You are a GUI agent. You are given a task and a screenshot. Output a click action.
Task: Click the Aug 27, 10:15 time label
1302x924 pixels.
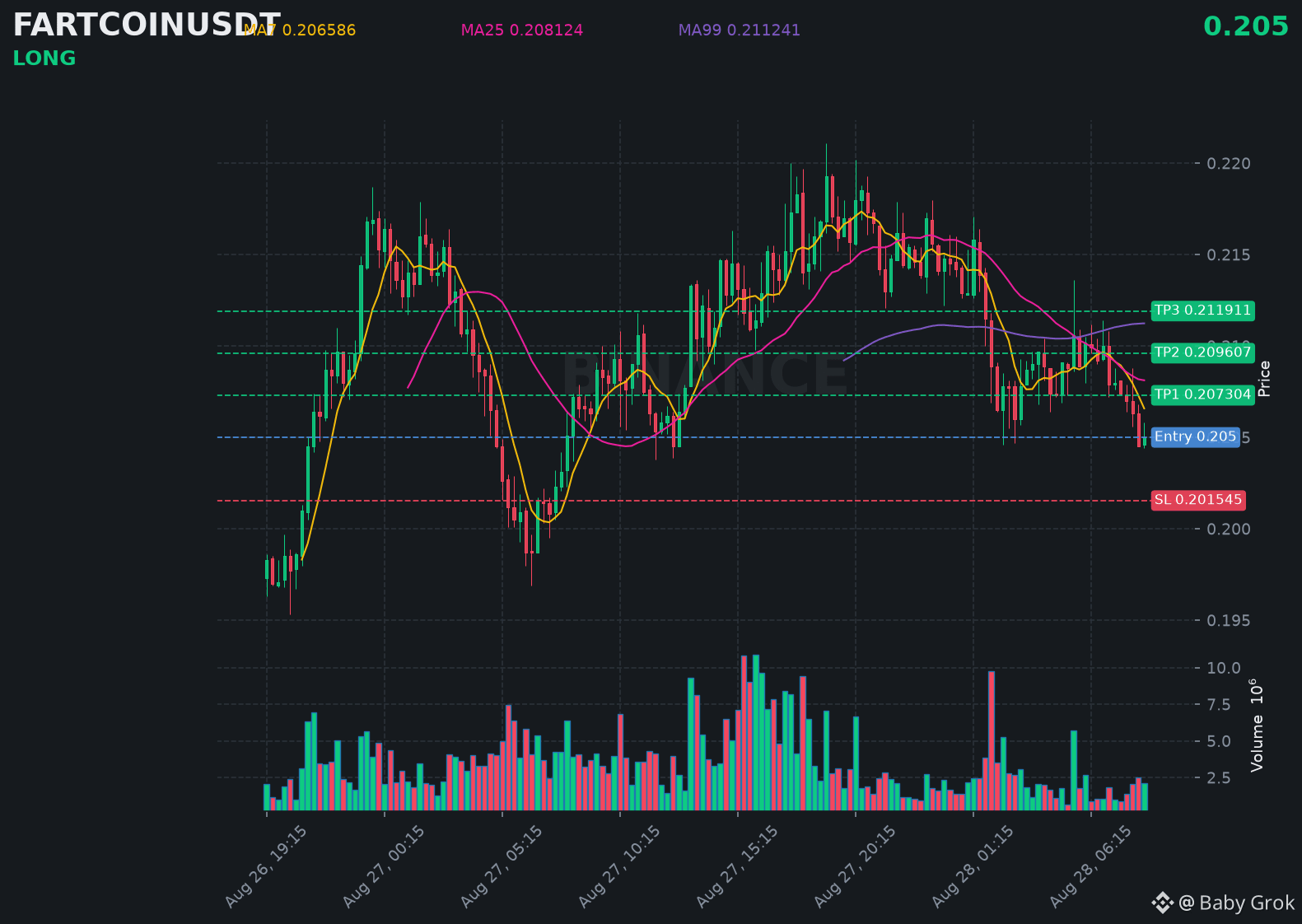[x=619, y=867]
